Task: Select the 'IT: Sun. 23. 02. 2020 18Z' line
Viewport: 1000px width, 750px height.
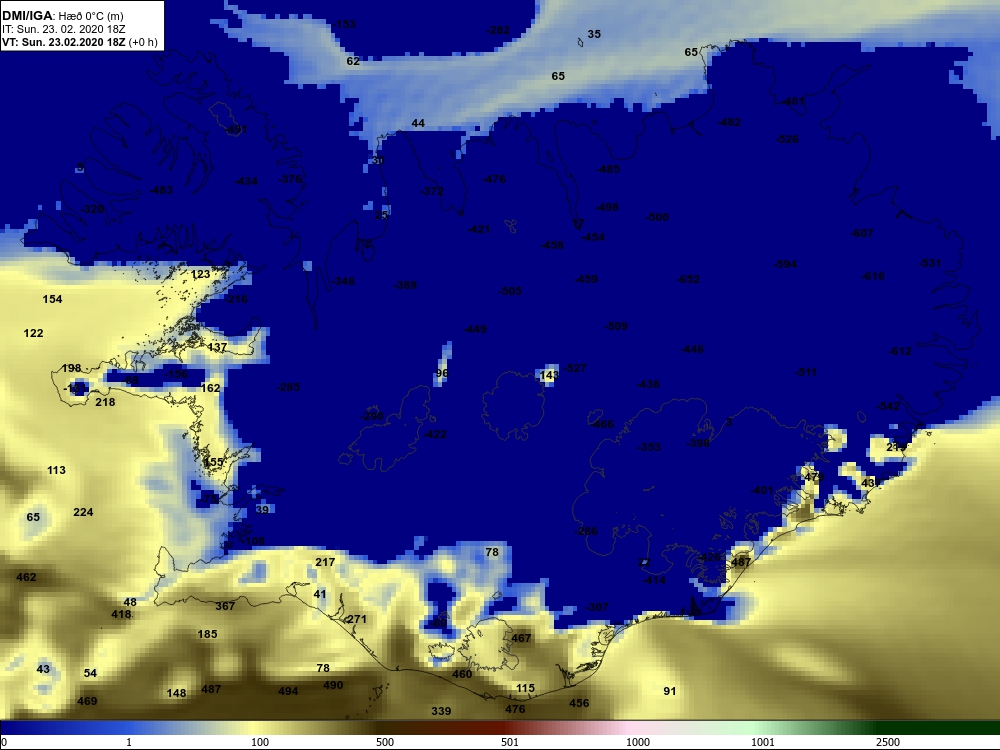Action: (x=63, y=29)
